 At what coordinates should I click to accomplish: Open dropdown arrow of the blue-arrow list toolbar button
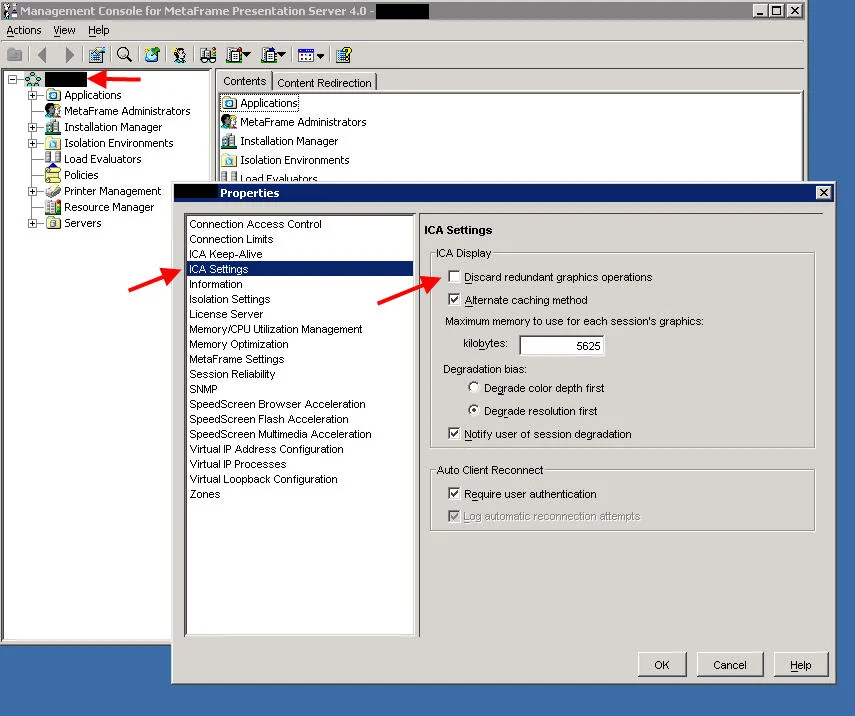coord(281,55)
